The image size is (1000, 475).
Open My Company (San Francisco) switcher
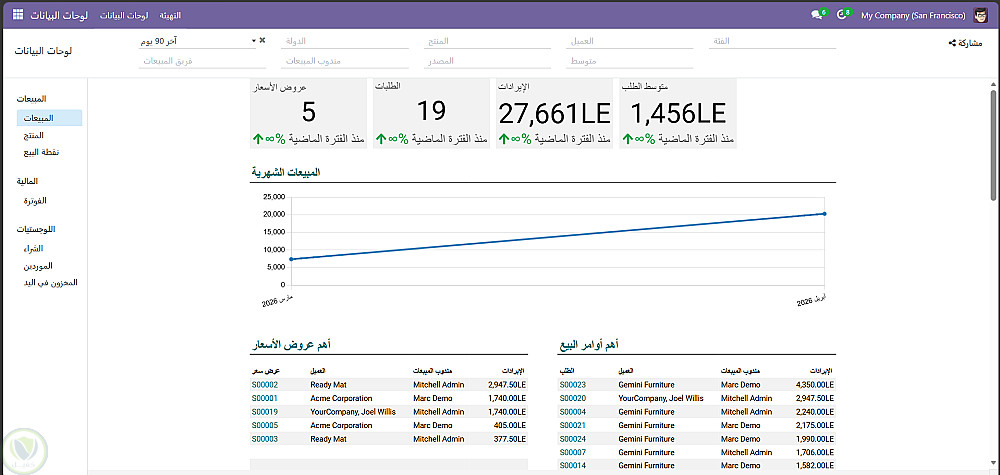click(x=913, y=15)
